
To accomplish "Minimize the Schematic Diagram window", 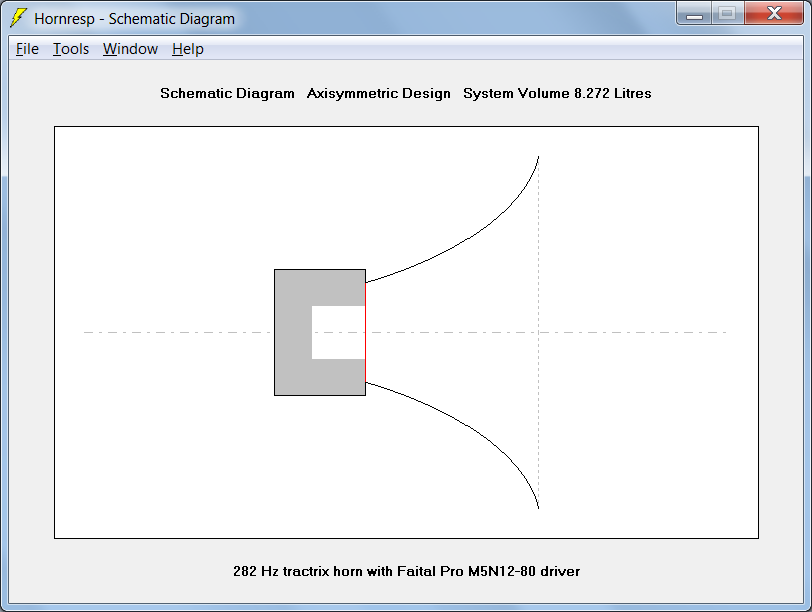I will (x=694, y=13).
